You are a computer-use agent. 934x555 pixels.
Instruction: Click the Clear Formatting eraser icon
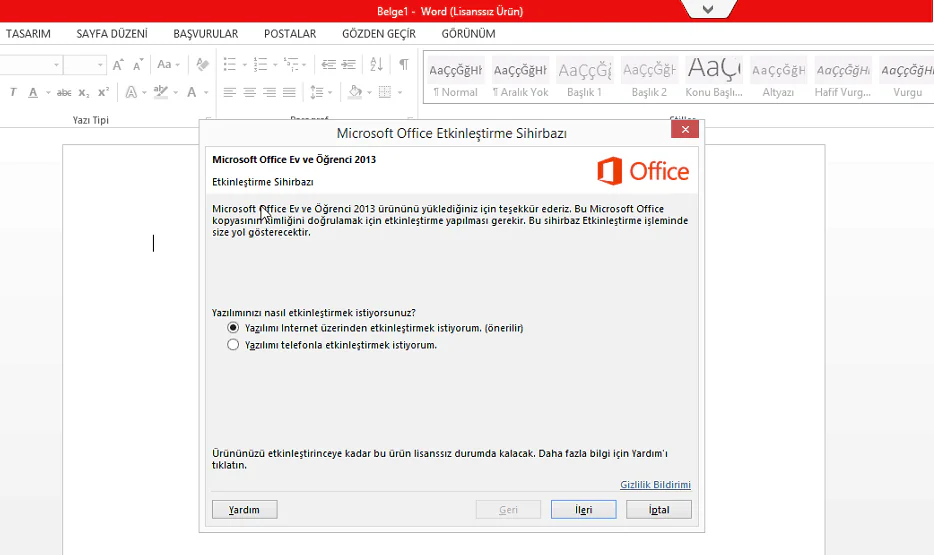pyautogui.click(x=203, y=64)
